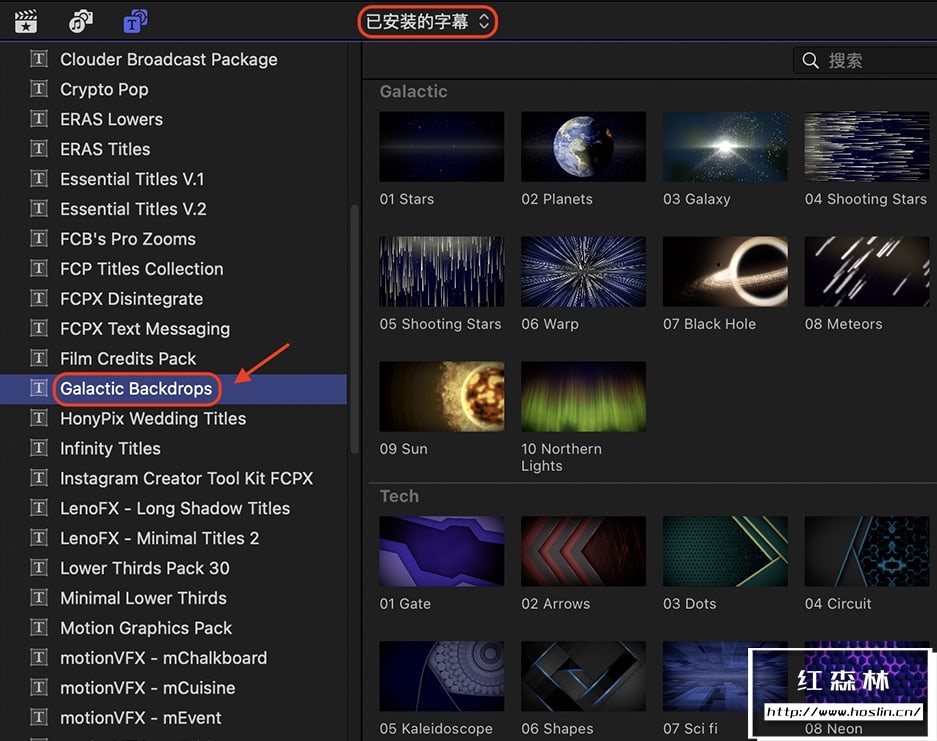Viewport: 937px width, 741px height.
Task: Click the sidebar vertical scrollbar
Action: tap(354, 329)
